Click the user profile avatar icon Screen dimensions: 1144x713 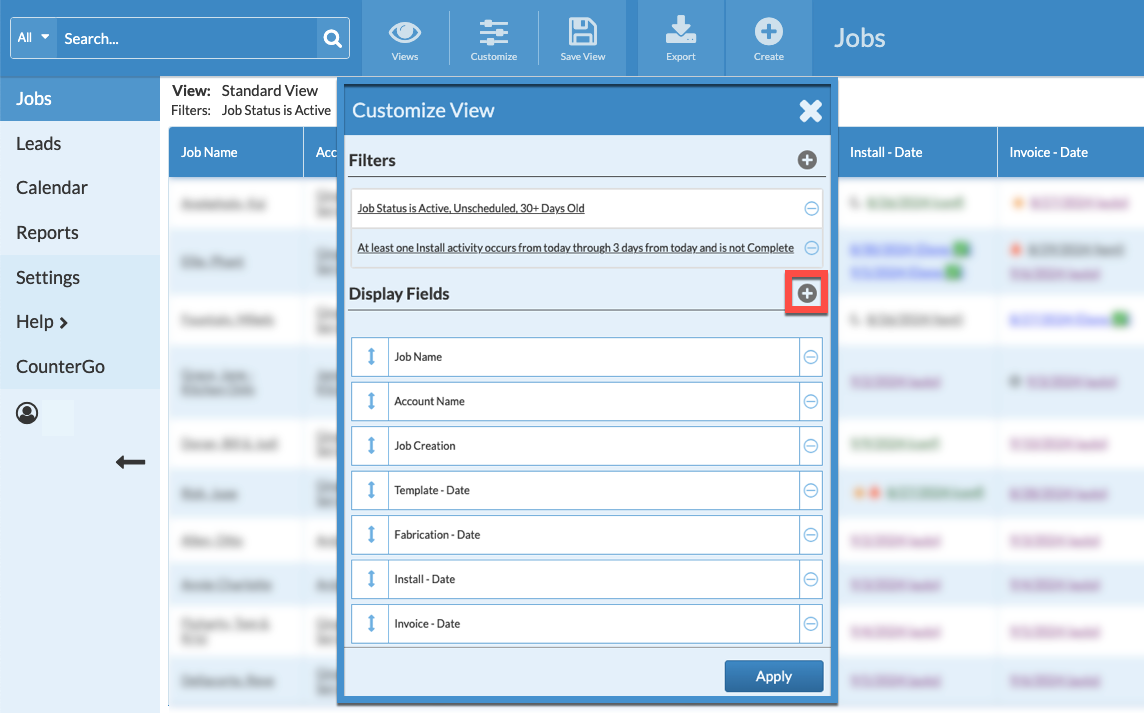27,413
